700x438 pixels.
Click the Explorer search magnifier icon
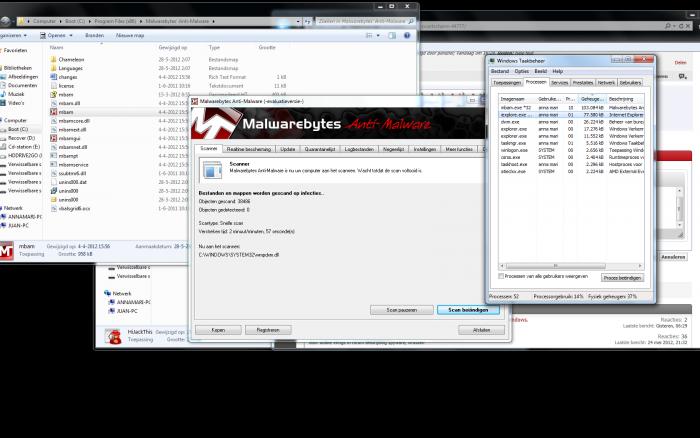(x=411, y=21)
